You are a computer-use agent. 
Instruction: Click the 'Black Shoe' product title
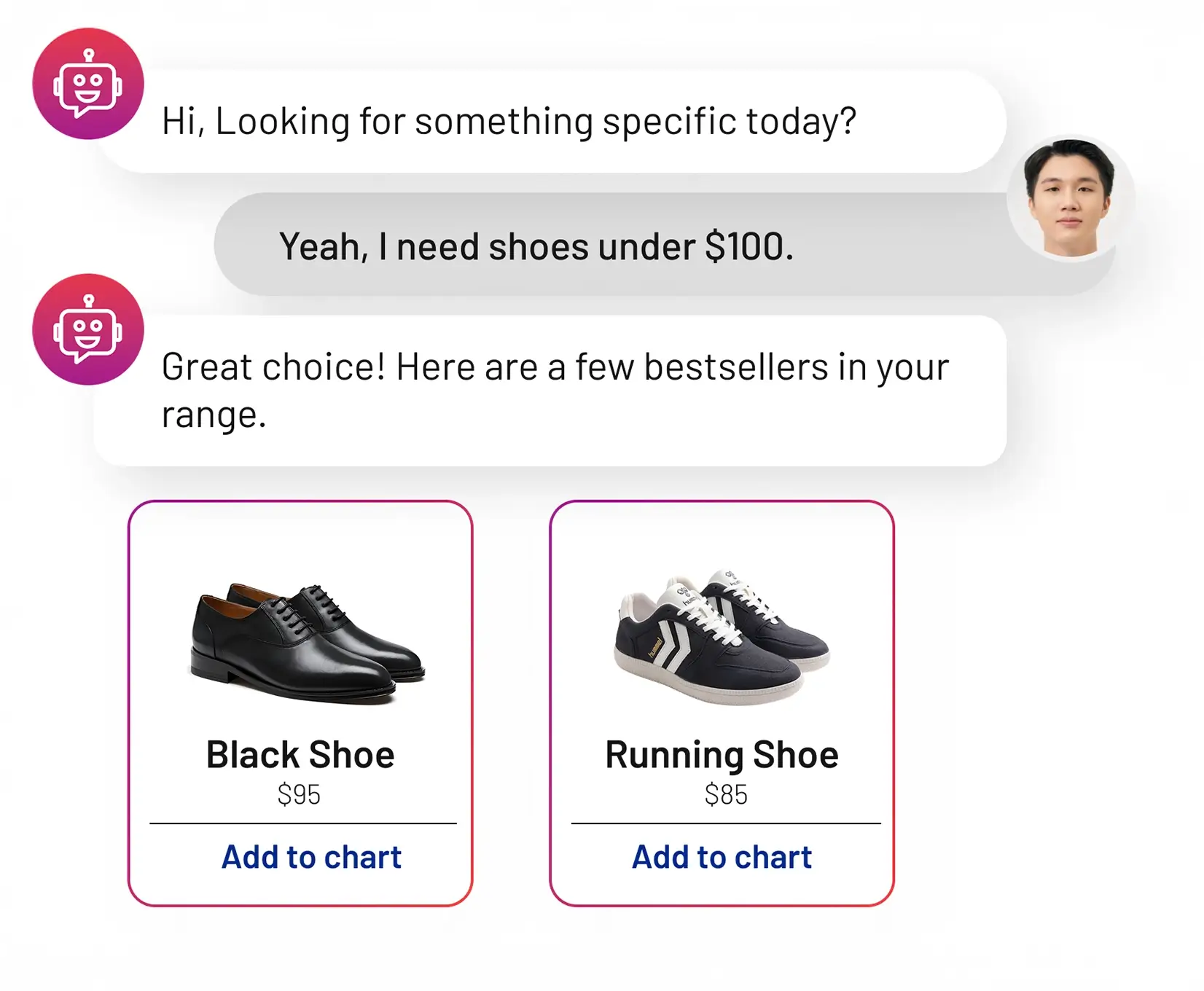tap(300, 754)
